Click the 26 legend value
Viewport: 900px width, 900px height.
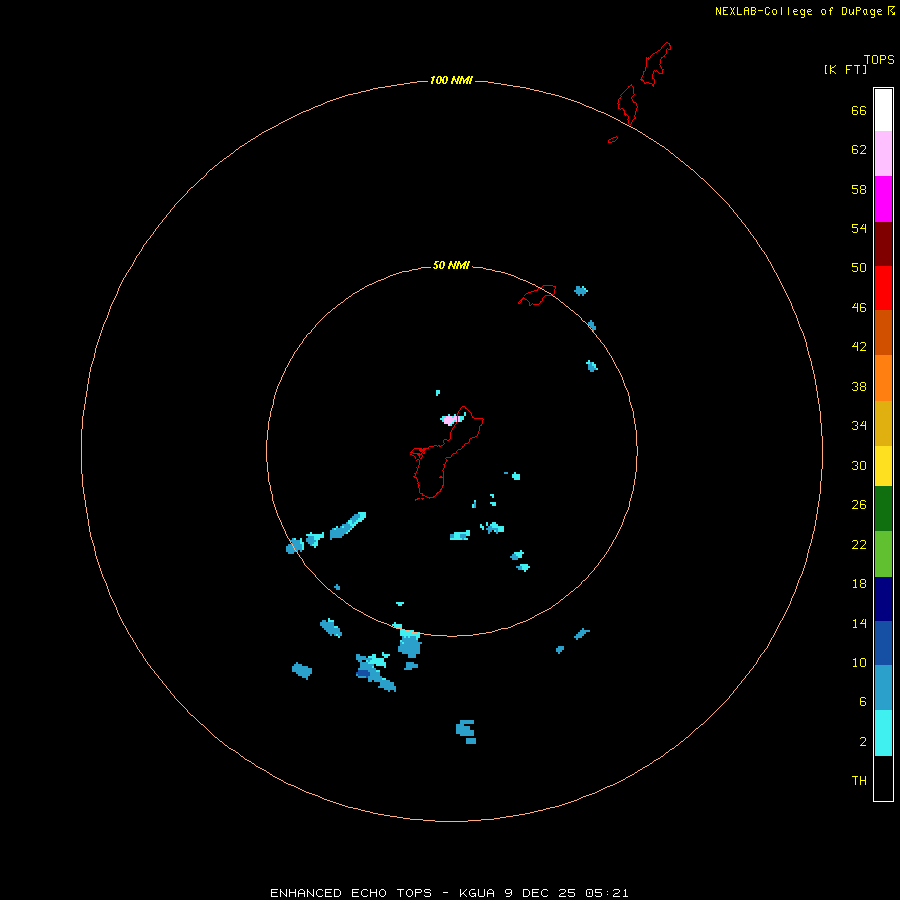click(859, 505)
